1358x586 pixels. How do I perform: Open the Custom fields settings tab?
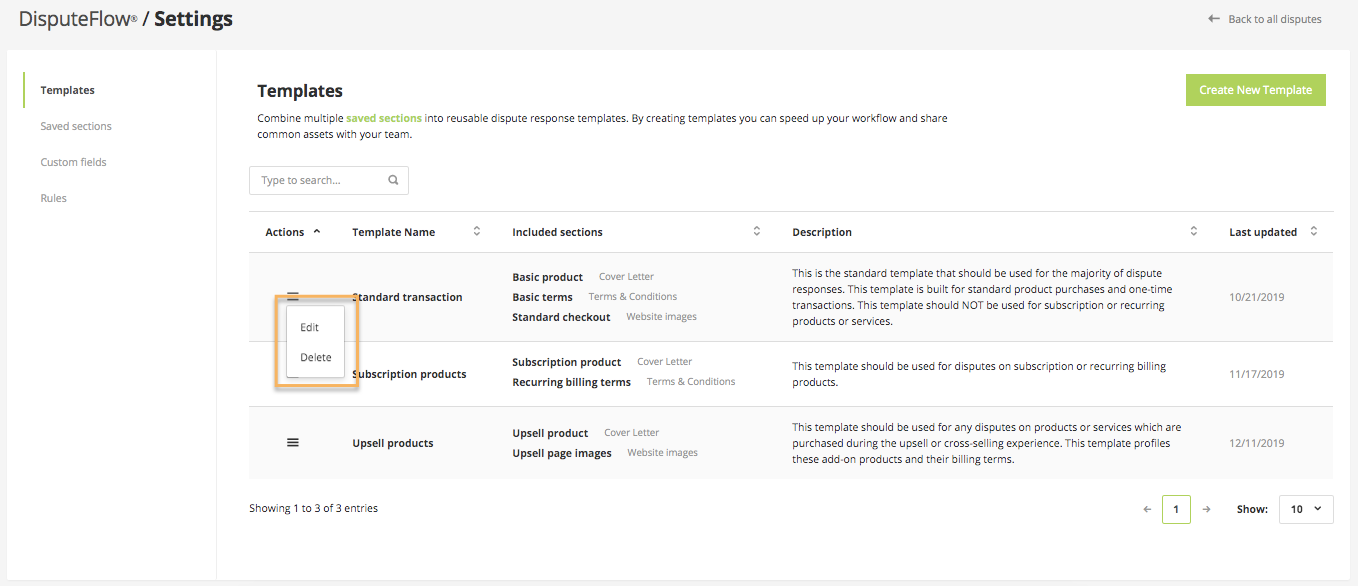(73, 162)
